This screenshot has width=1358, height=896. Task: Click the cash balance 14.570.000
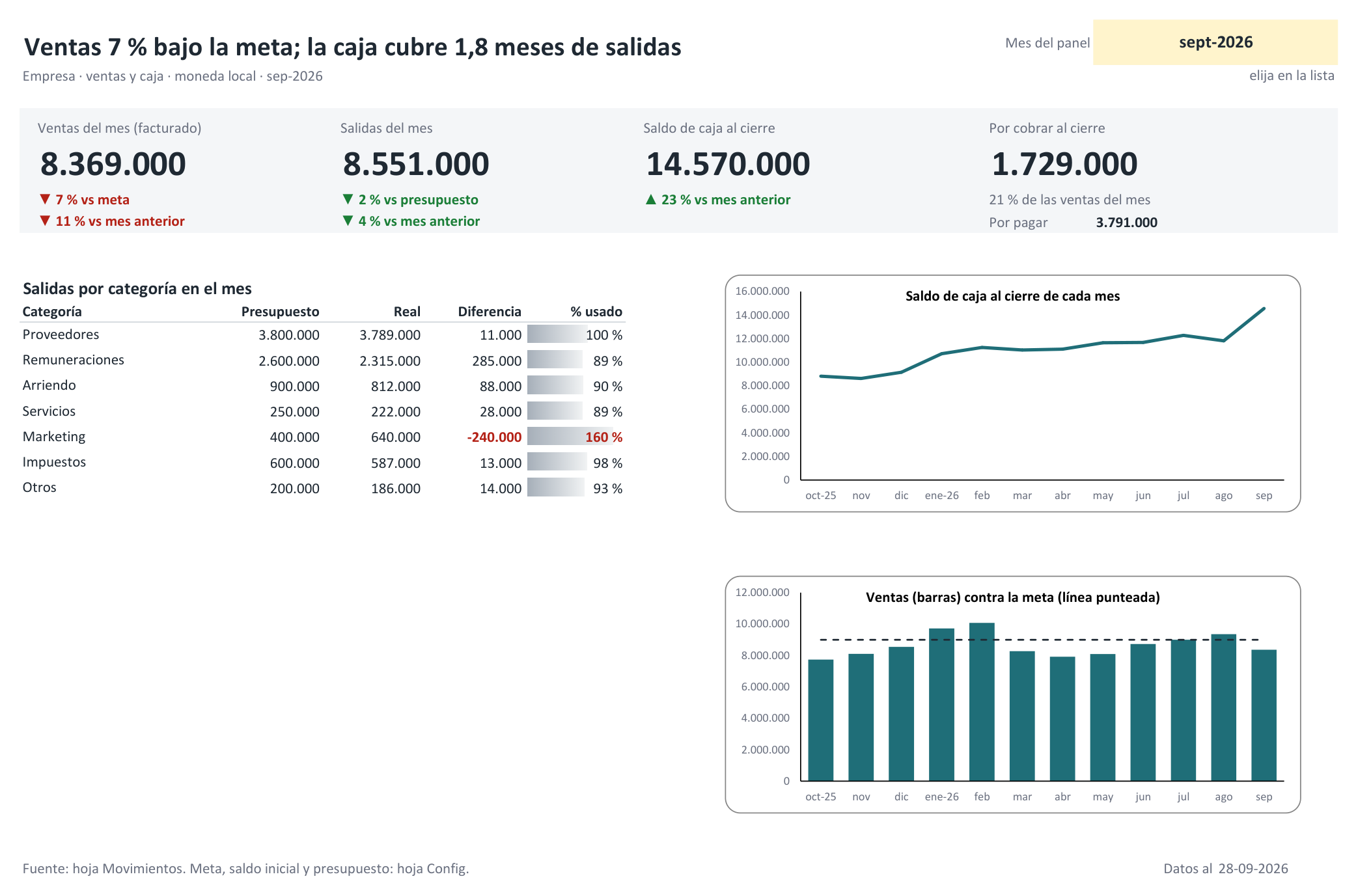click(x=728, y=163)
